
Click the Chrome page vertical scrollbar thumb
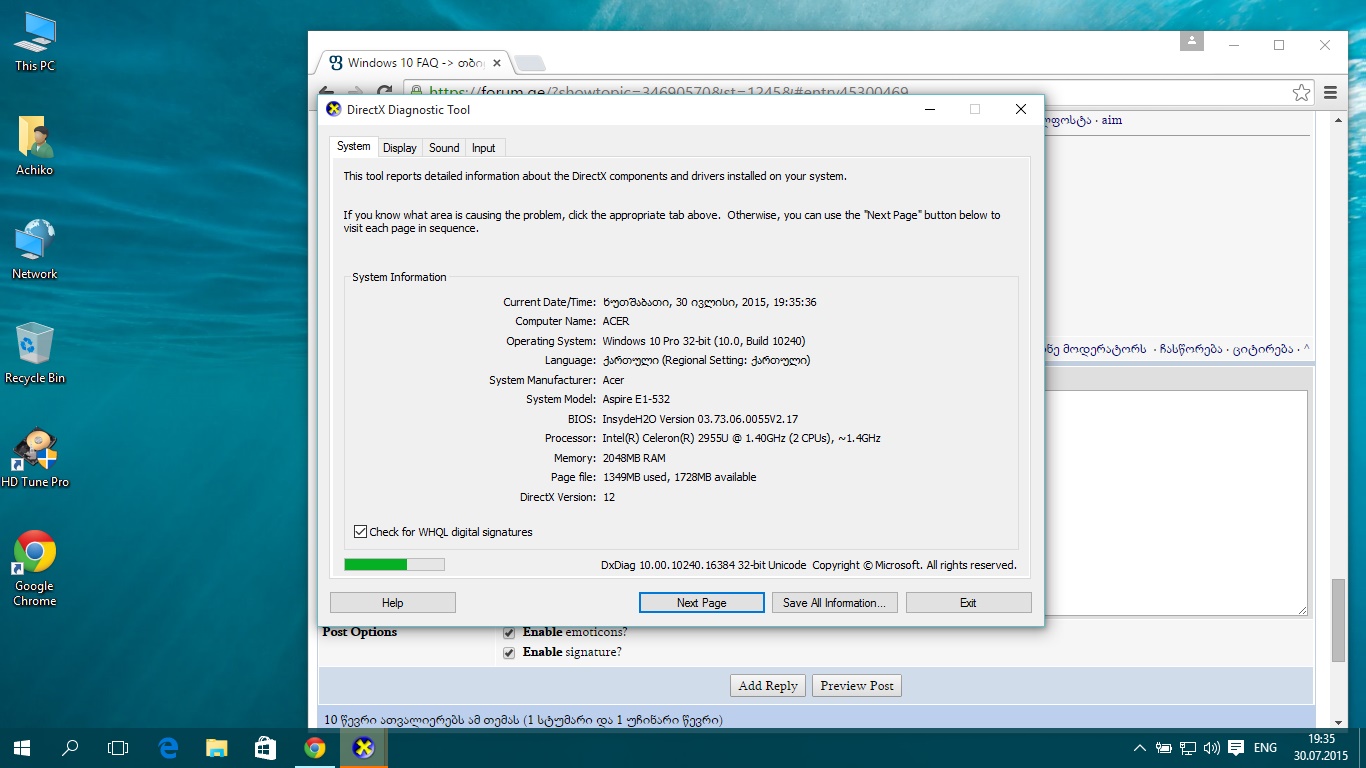point(1338,620)
